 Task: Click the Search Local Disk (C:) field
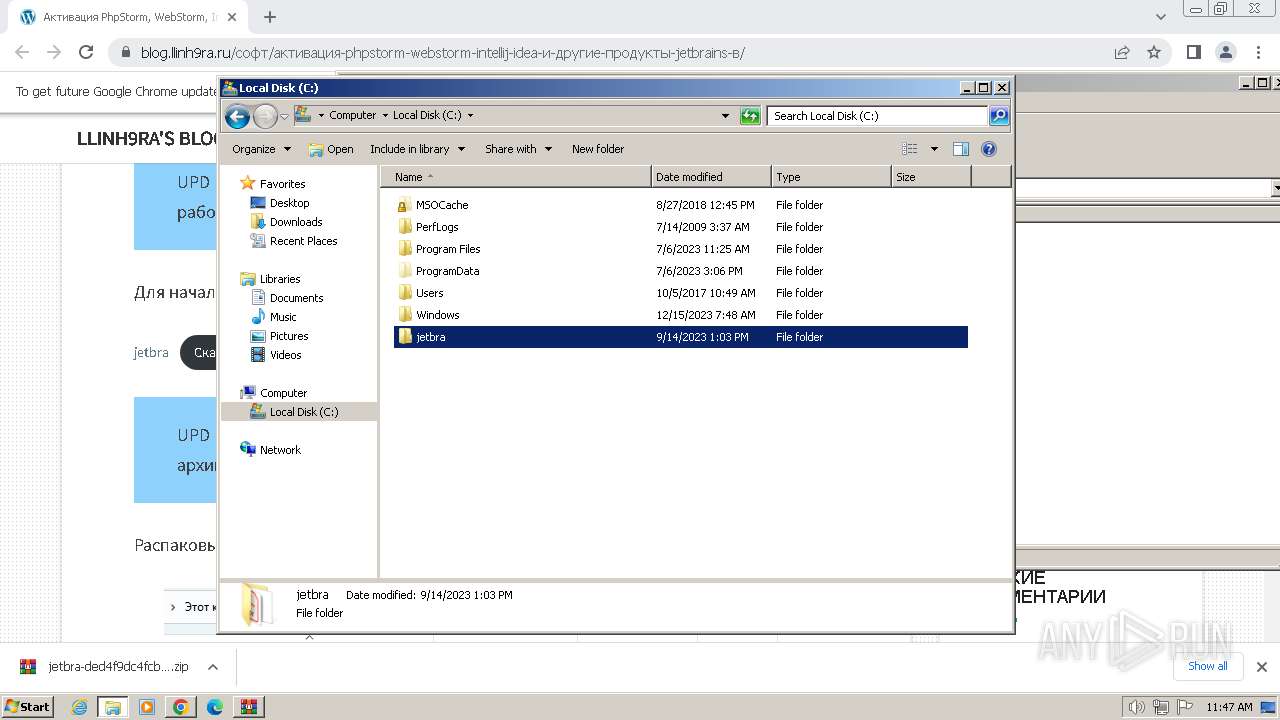[x=878, y=116]
